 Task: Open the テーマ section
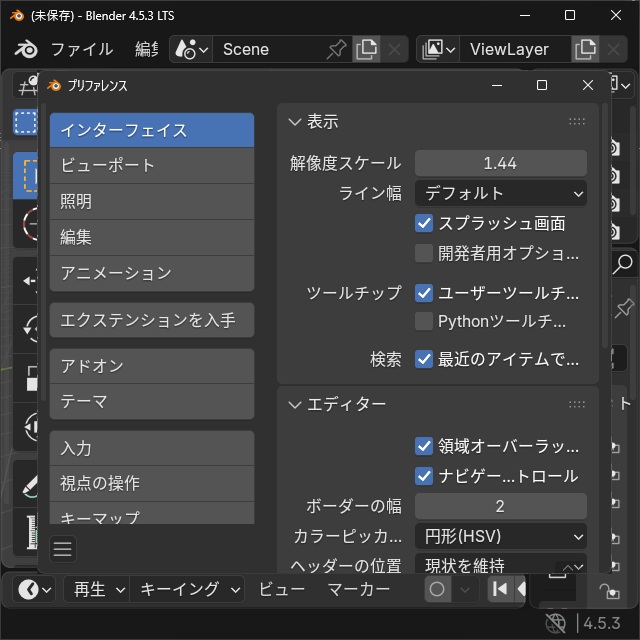(x=152, y=402)
